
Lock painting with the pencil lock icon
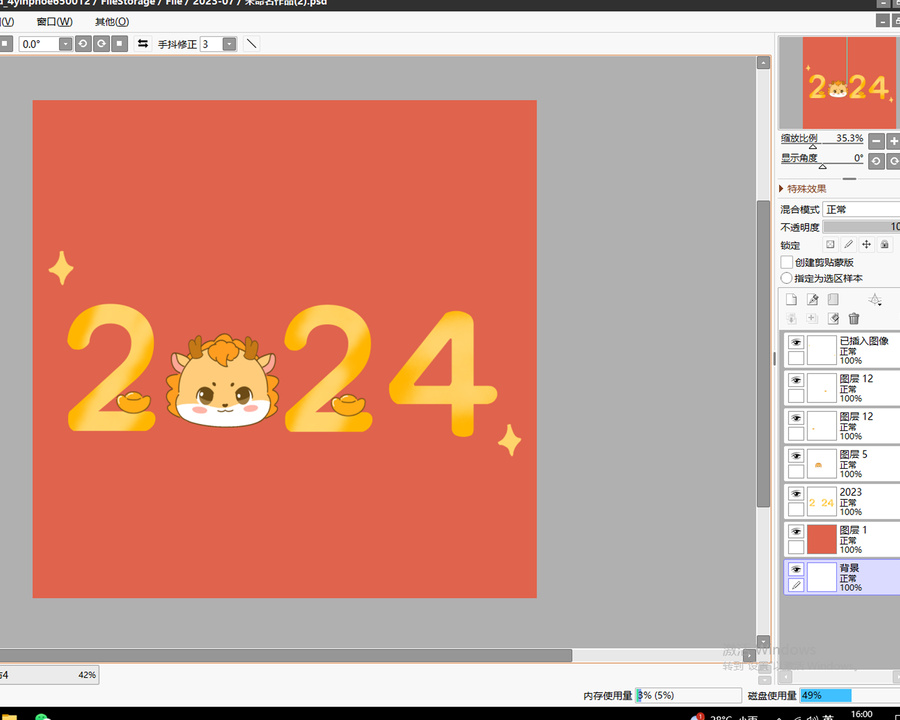point(848,245)
